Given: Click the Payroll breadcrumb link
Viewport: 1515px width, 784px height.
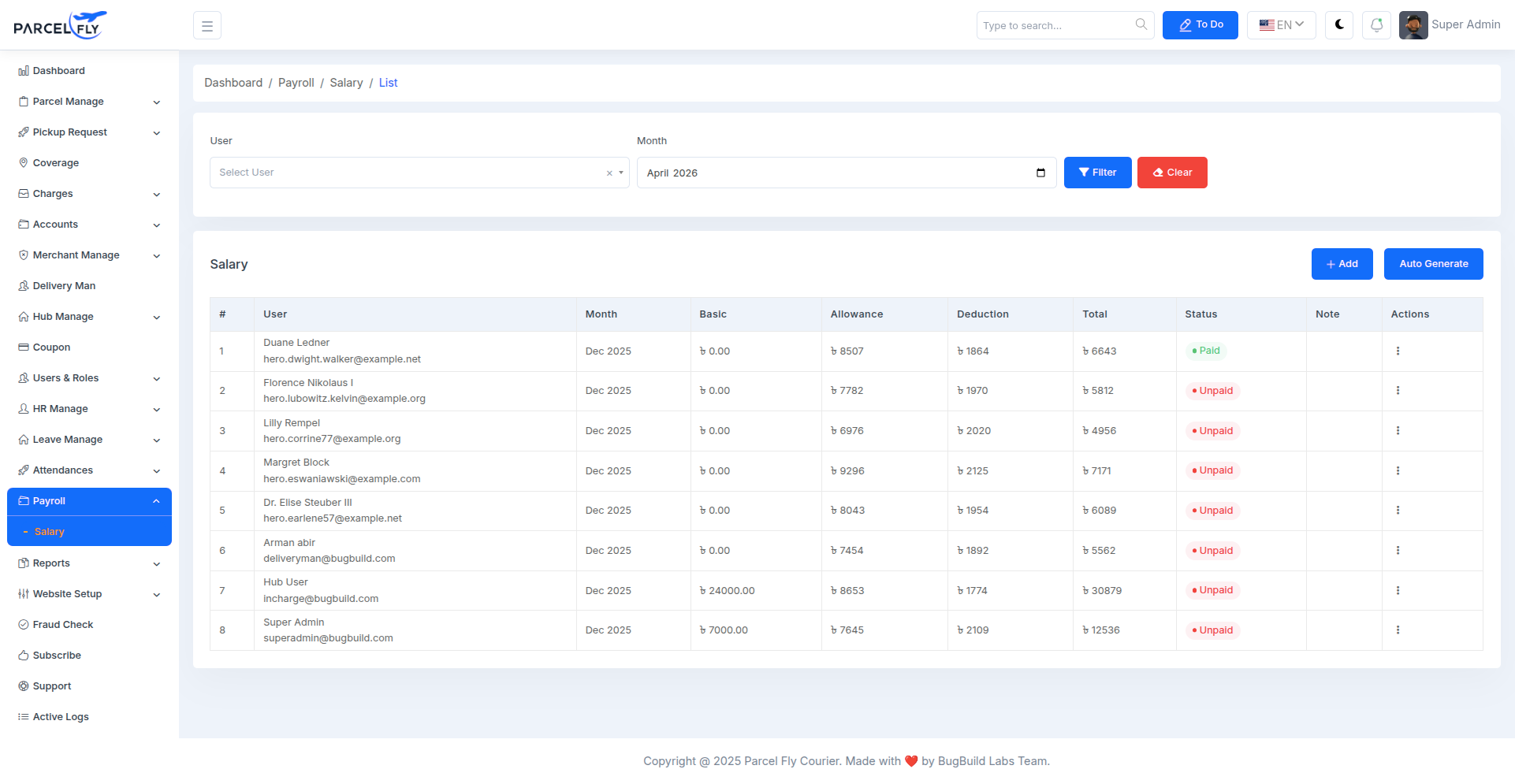Looking at the screenshot, I should 296,82.
